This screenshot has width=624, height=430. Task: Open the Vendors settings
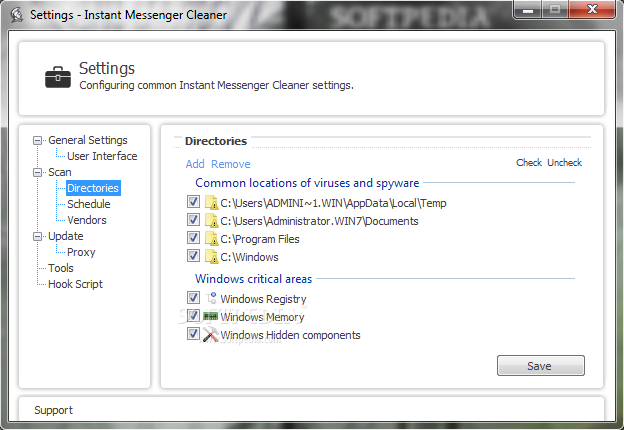coord(87,220)
